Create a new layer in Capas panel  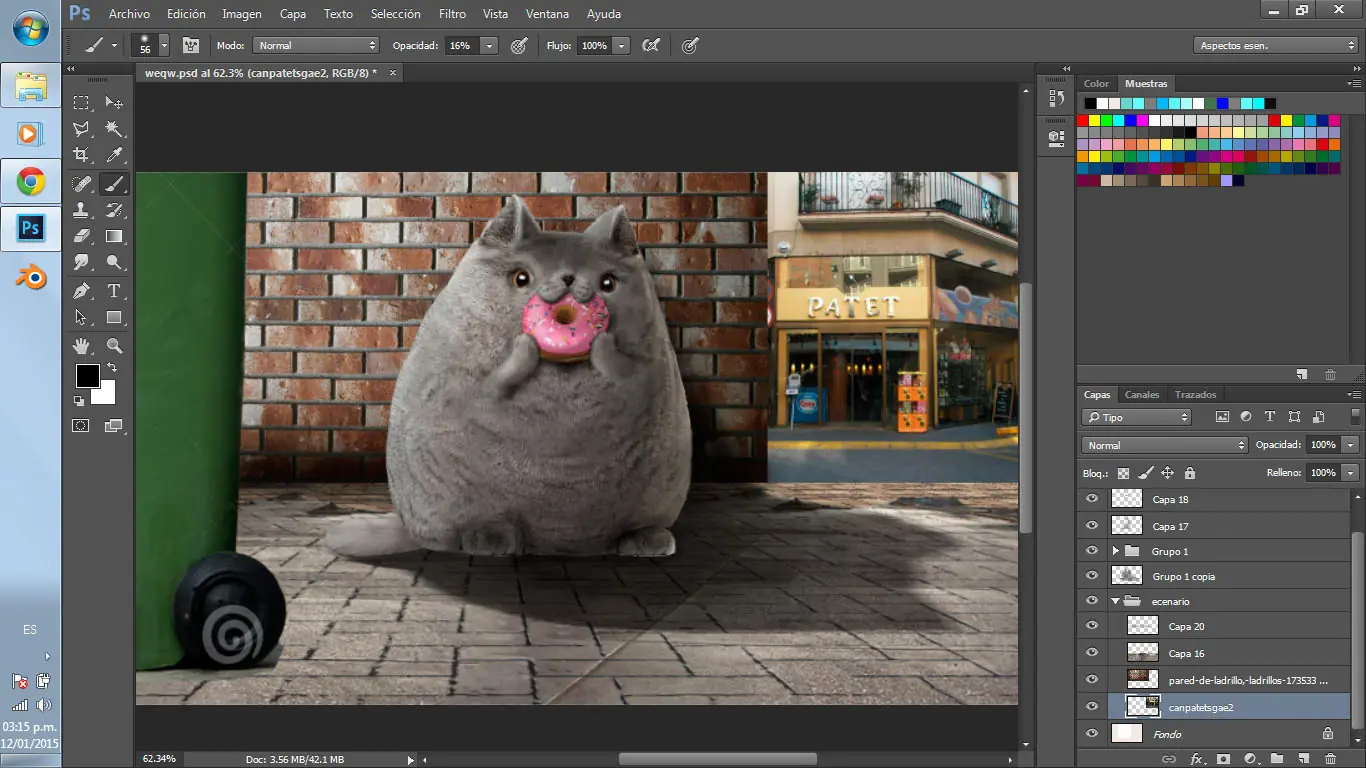[x=1304, y=760]
